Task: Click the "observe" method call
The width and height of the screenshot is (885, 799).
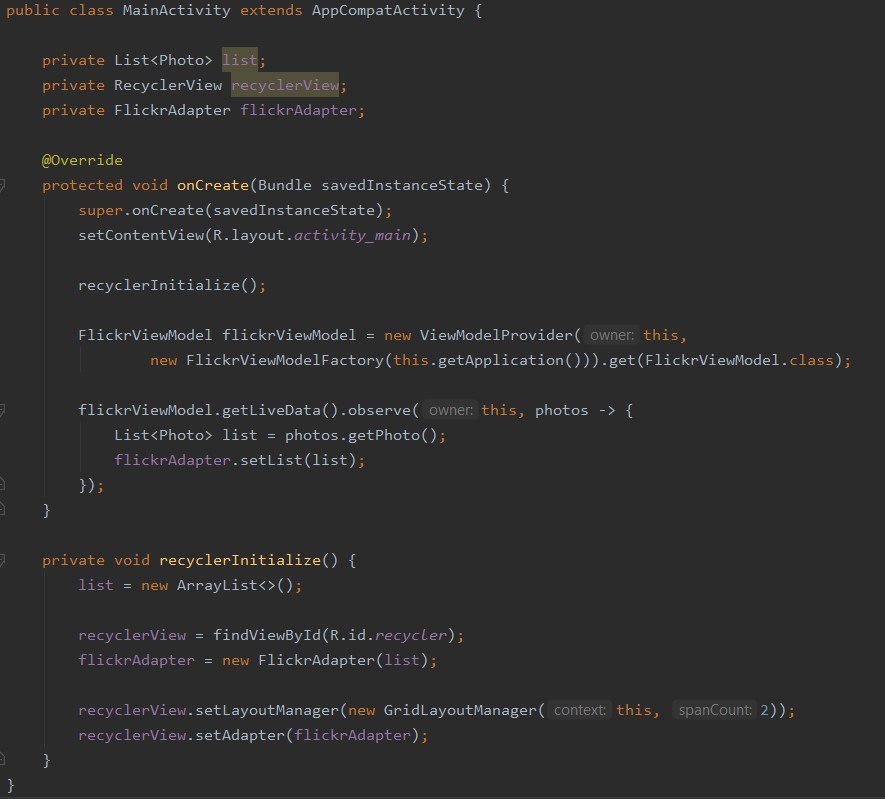Action: tap(379, 410)
